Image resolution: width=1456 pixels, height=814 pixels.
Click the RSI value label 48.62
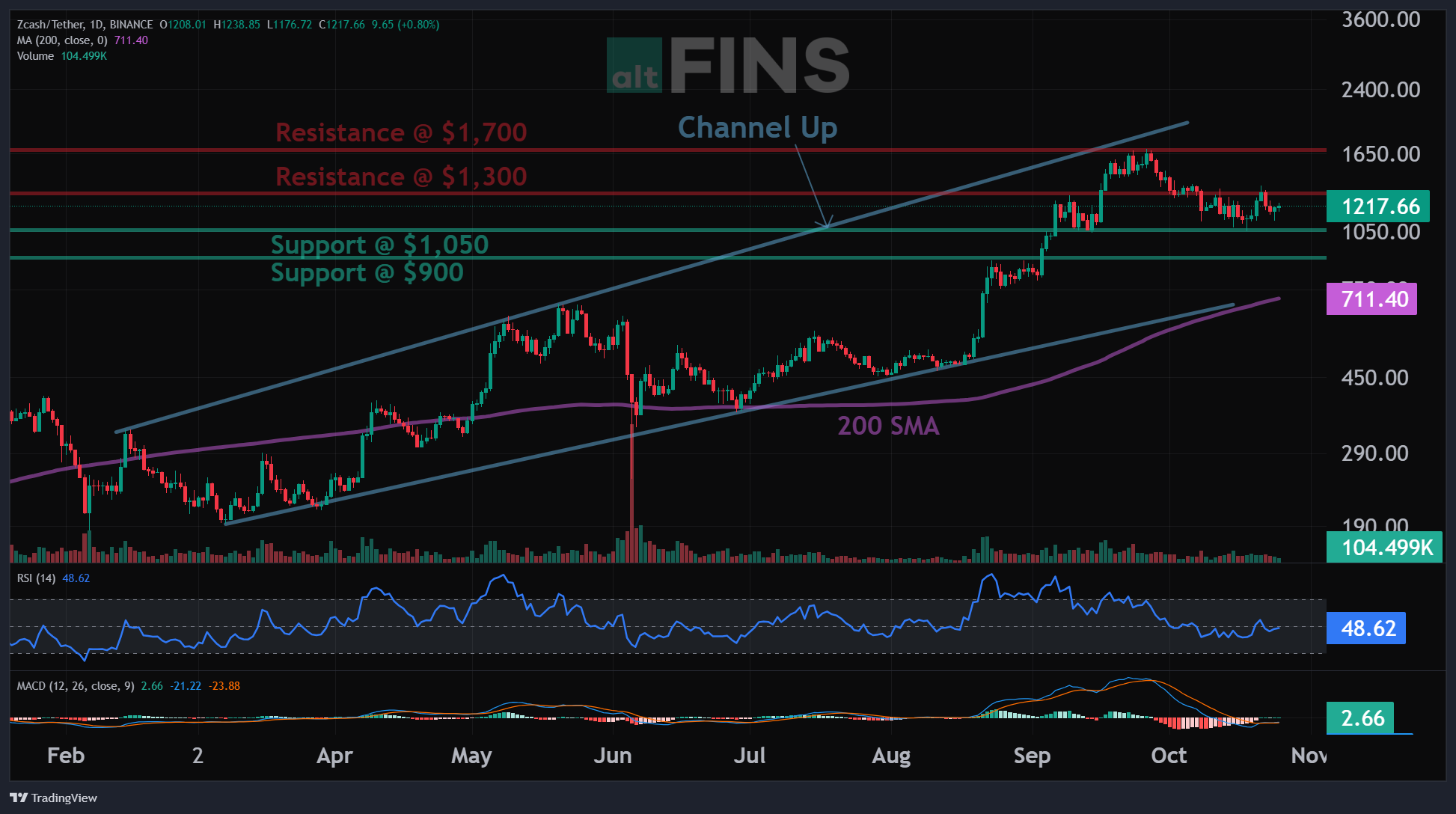pyautogui.click(x=1366, y=628)
